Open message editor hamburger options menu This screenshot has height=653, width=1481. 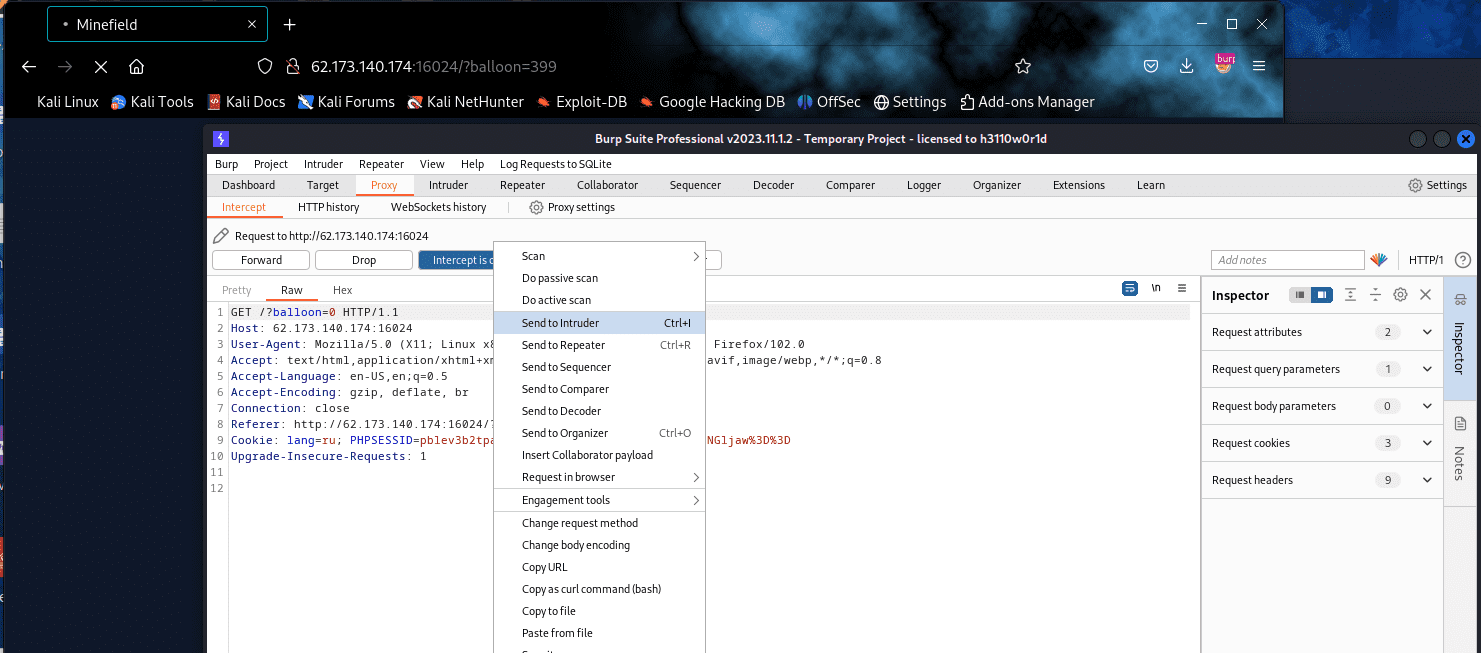pyautogui.click(x=1181, y=288)
